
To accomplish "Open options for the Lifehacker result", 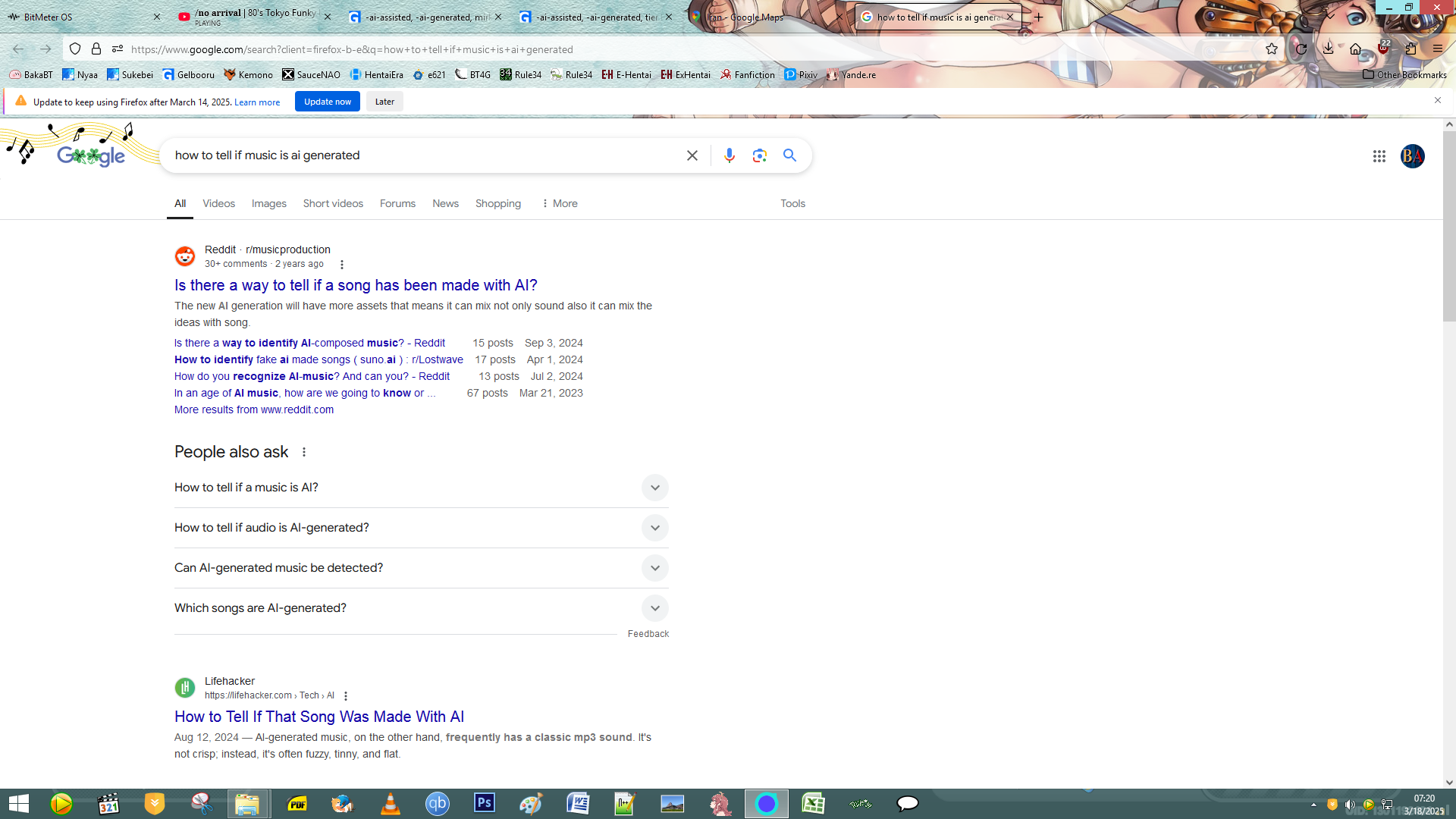I will (x=346, y=696).
